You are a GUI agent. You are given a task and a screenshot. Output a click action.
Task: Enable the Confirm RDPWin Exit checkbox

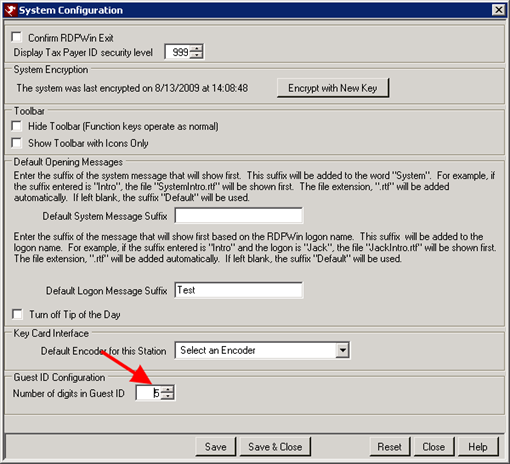coord(16,37)
